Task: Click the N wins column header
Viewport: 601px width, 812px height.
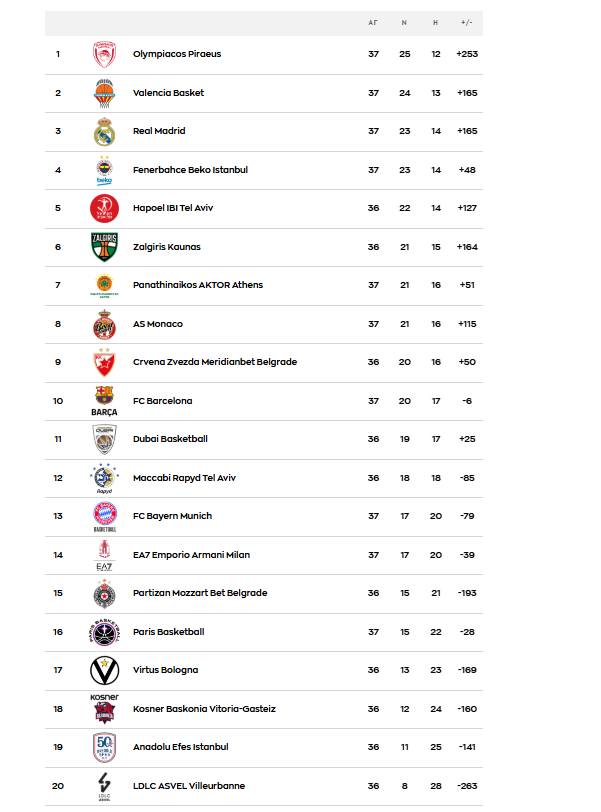Action: (x=404, y=21)
